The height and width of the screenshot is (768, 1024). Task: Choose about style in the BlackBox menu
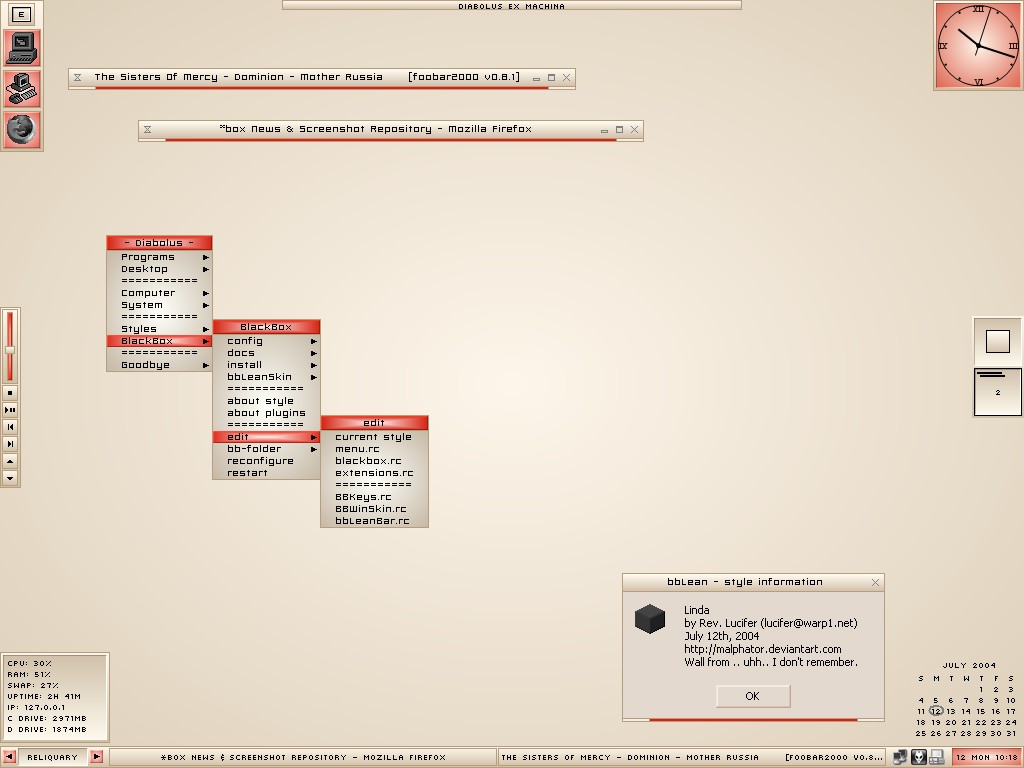pos(266,401)
